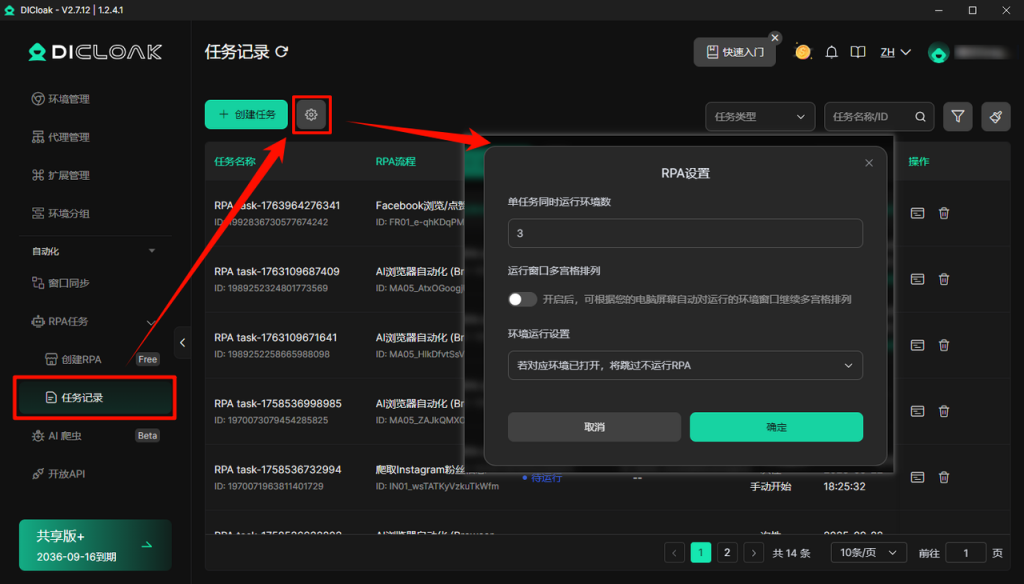Close the RPA设置 dialog with X
Screen dimensions: 1024x584
click(868, 163)
